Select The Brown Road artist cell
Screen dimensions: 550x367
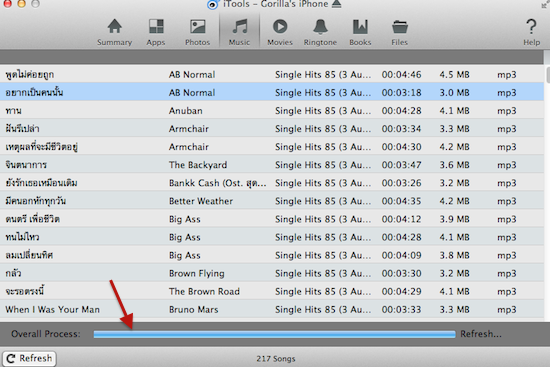pos(204,292)
